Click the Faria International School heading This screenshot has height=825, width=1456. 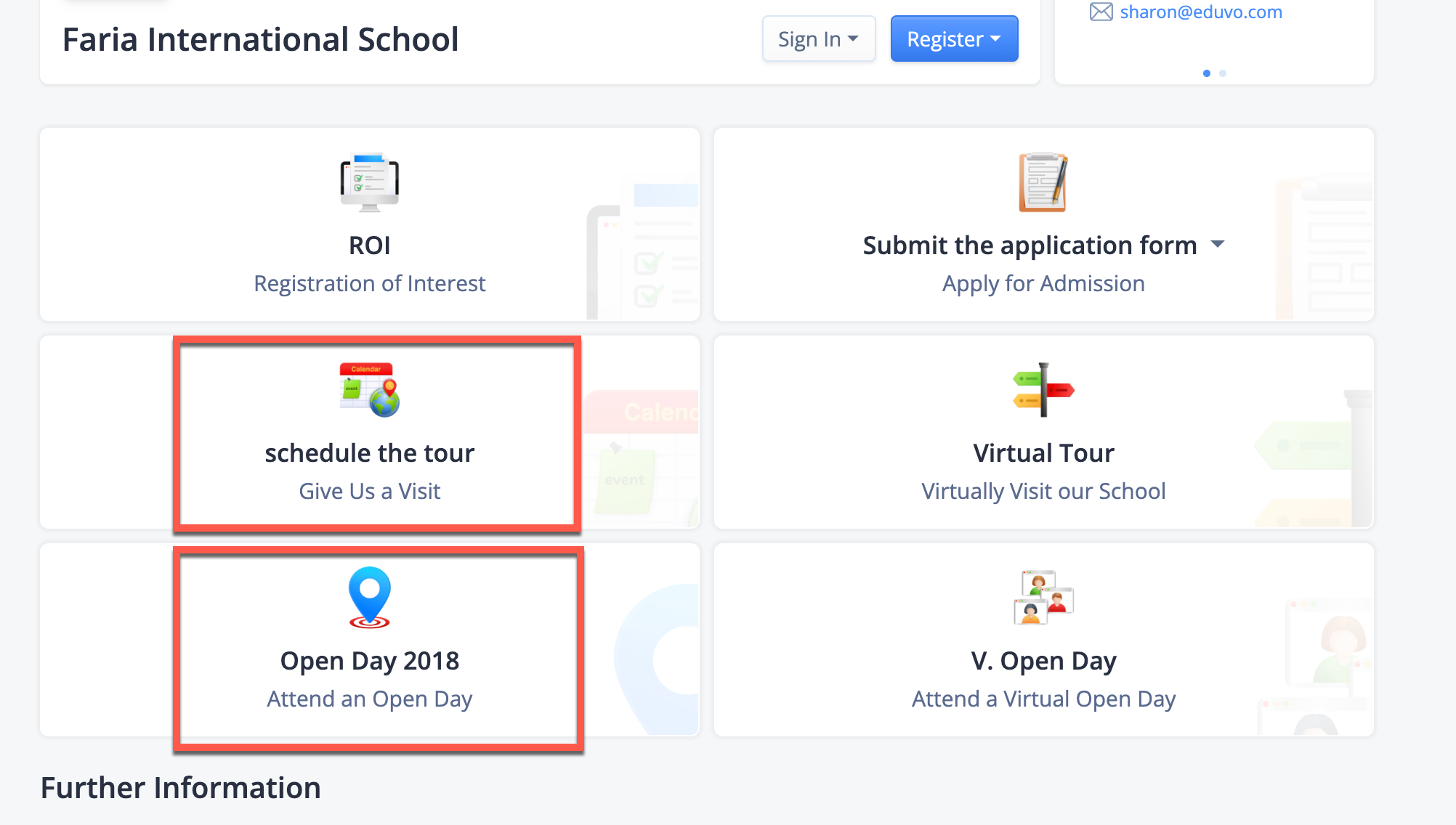[x=261, y=39]
